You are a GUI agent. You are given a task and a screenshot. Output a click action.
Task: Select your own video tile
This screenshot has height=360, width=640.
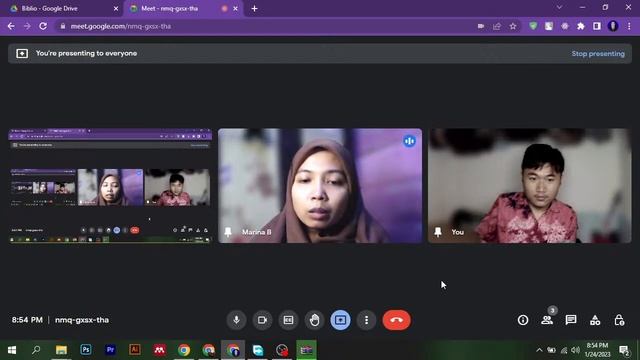click(530, 186)
